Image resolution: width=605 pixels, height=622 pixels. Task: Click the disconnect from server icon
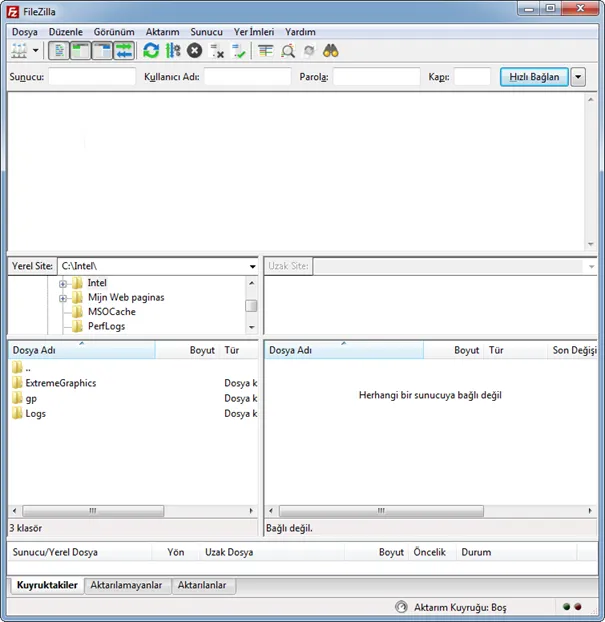click(217, 51)
